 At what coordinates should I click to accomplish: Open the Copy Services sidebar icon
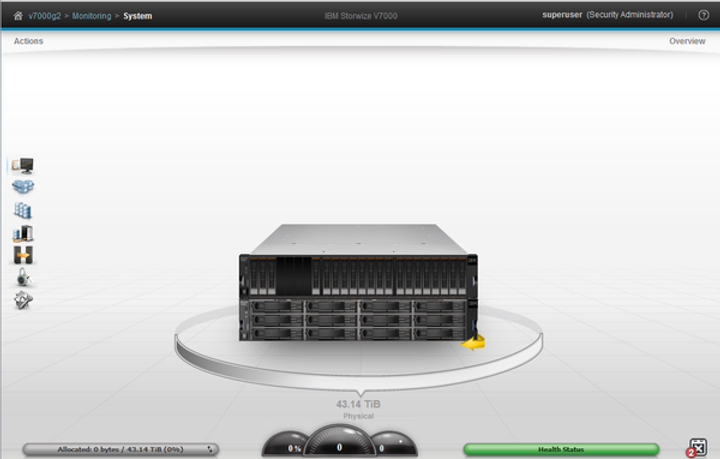(x=23, y=255)
